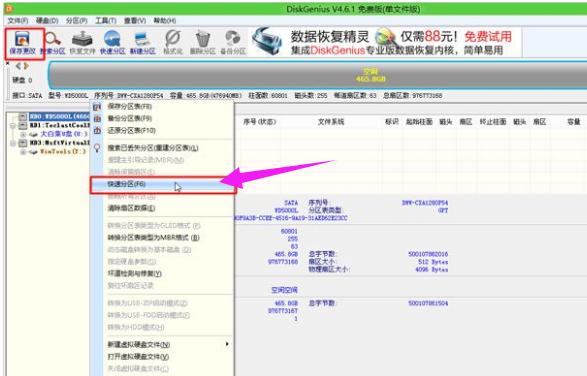This screenshot has width=587, height=376.
Task: Click the WinTools volume icon
Action: pyautogui.click(x=33, y=152)
